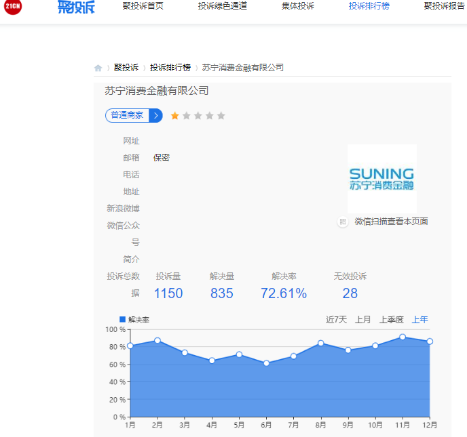The height and width of the screenshot is (437, 467).
Task: Click the breadcrumb home icon
Action: [x=98, y=68]
